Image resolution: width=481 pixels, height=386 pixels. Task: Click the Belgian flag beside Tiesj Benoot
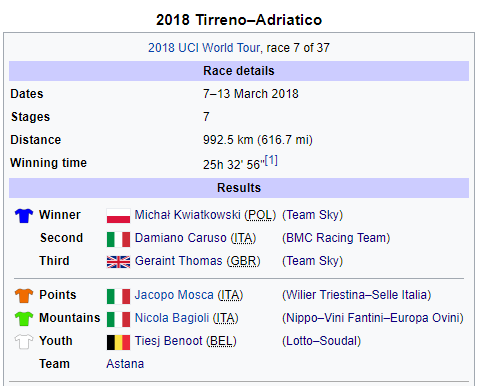(x=118, y=342)
